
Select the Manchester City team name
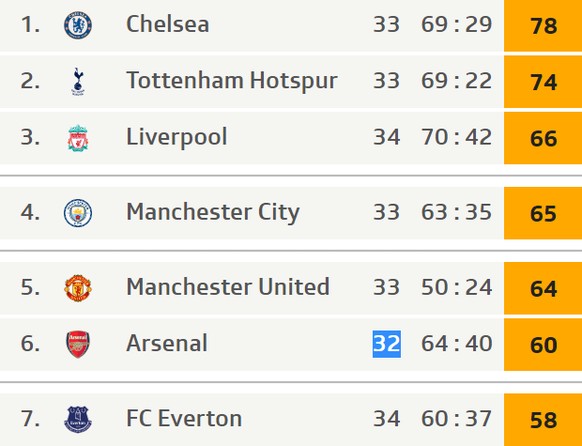coord(213,213)
